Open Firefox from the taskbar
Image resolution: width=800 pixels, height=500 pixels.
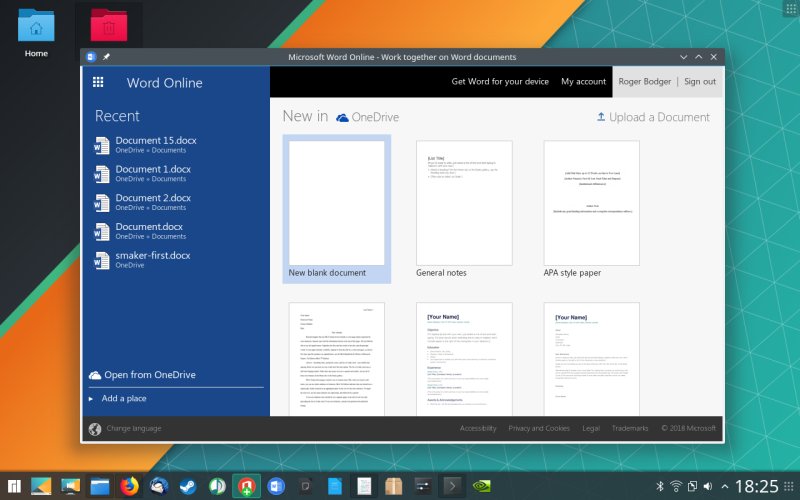129,486
